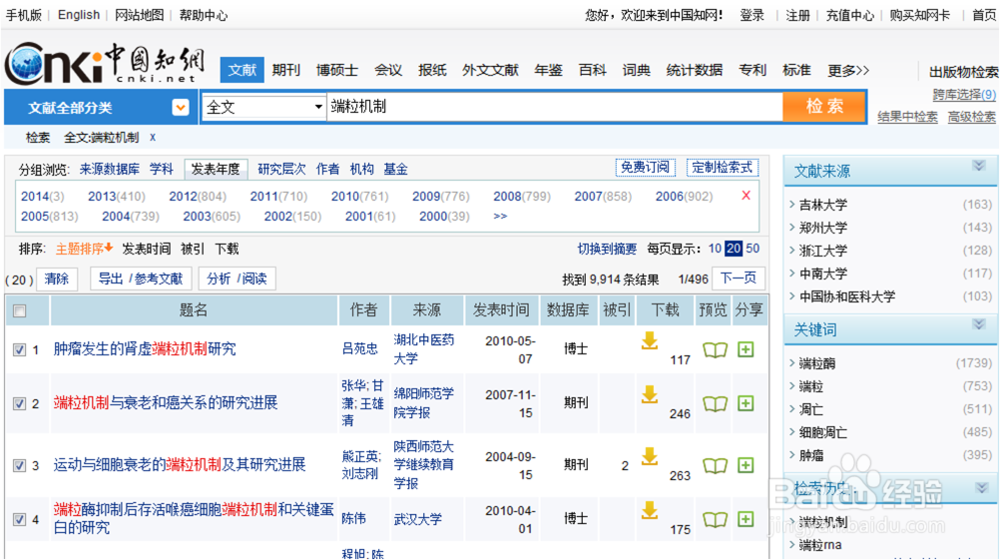Viewport: 1000px width, 560px height.
Task: Open the 外文文献 tab
Action: (x=490, y=70)
